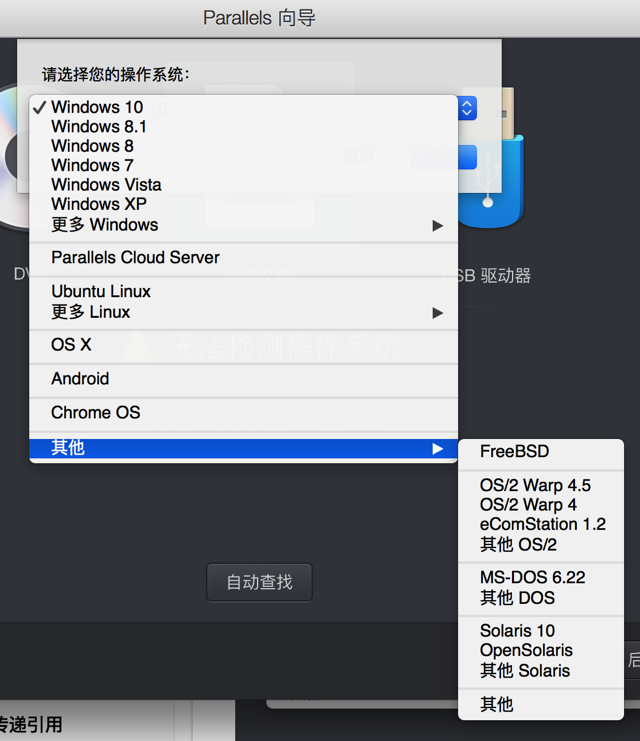The height and width of the screenshot is (741, 640).
Task: Click the 取消 button in the dialog
Action: click(359, 156)
